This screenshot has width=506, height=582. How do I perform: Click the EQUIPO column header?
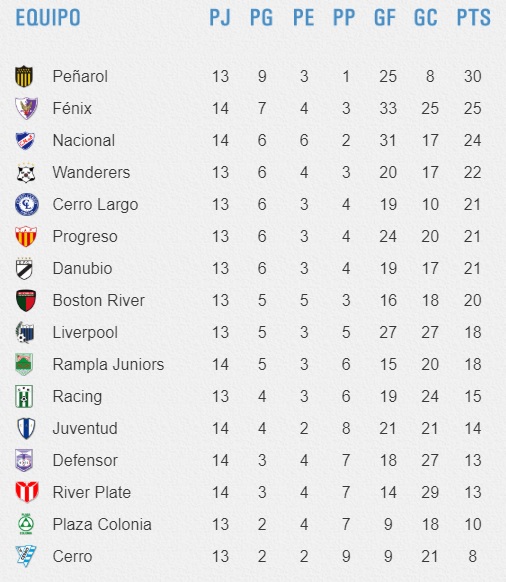point(48,17)
